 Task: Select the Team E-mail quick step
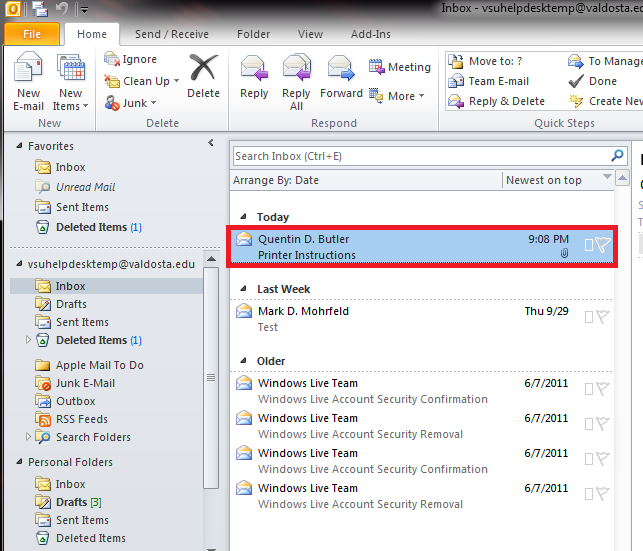488,81
